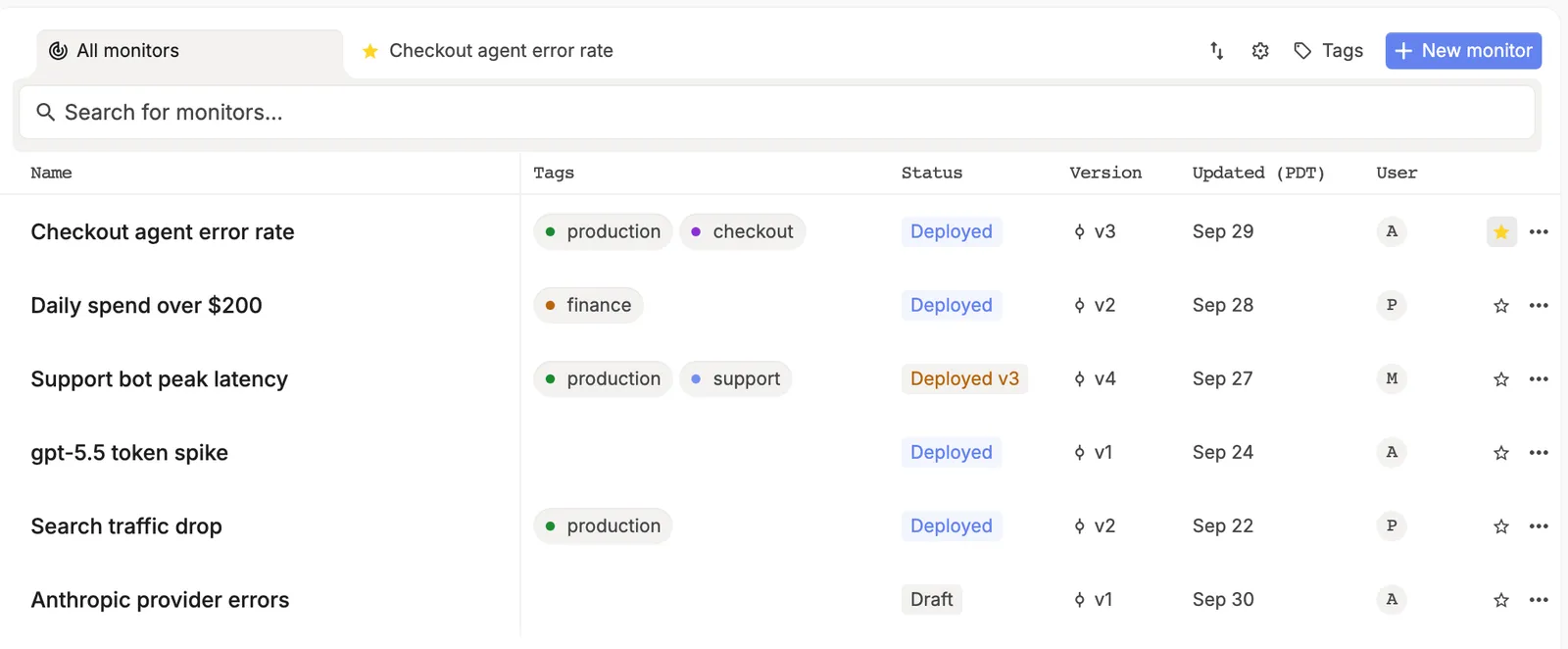Star the Support bot peak latency monitor
Image resolution: width=1568 pixels, height=649 pixels.
click(x=1501, y=379)
